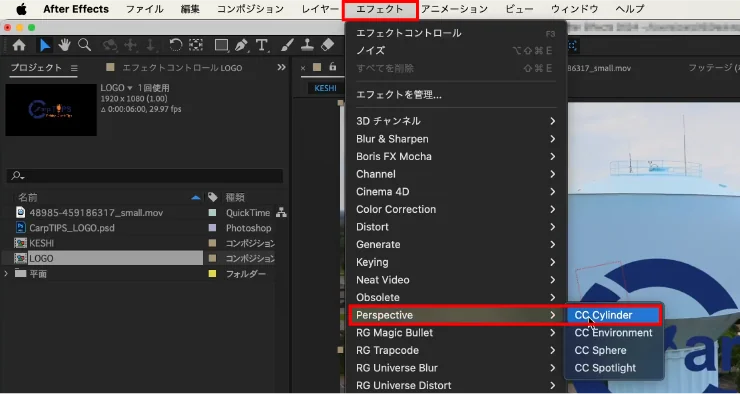Switch to エフェクトコントロール LOGO tab

pyautogui.click(x=182, y=68)
